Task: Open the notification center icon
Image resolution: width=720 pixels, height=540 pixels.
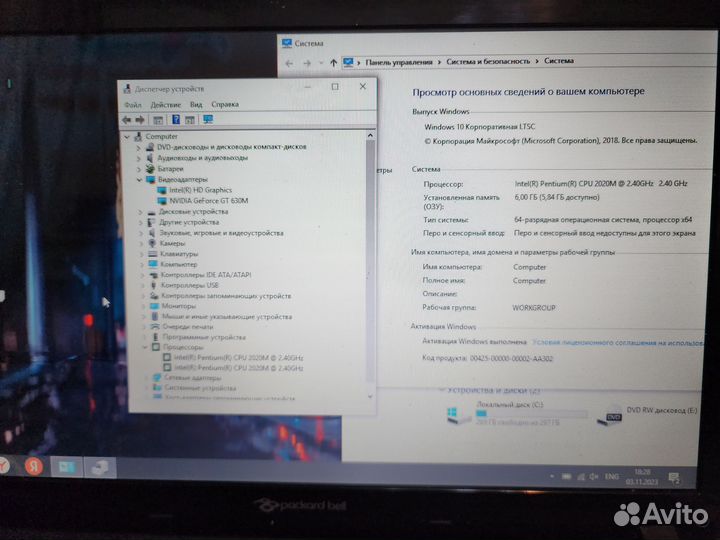Action: (674, 478)
